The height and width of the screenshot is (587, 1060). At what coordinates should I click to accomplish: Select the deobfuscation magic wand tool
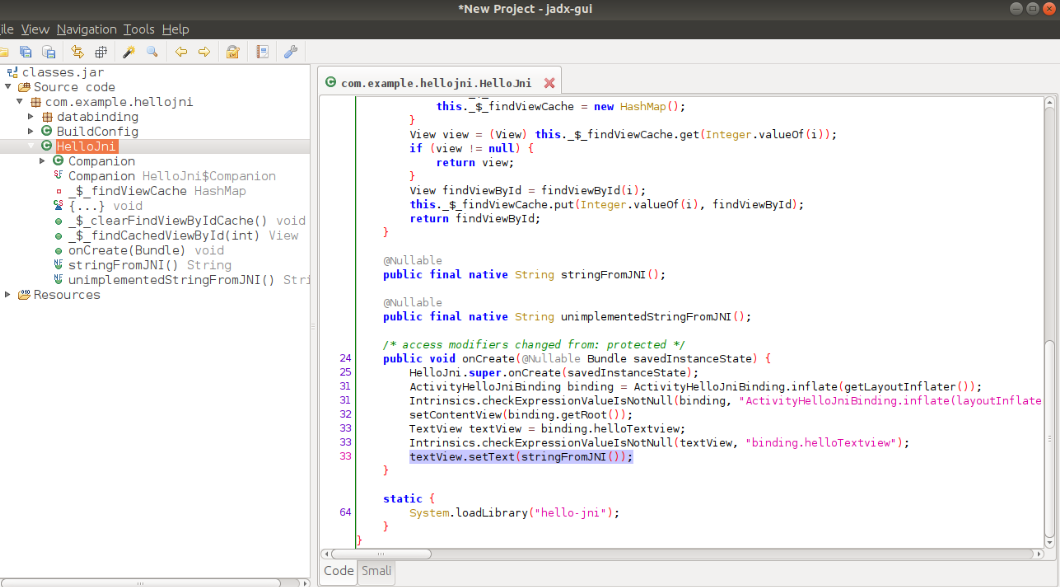click(x=129, y=51)
